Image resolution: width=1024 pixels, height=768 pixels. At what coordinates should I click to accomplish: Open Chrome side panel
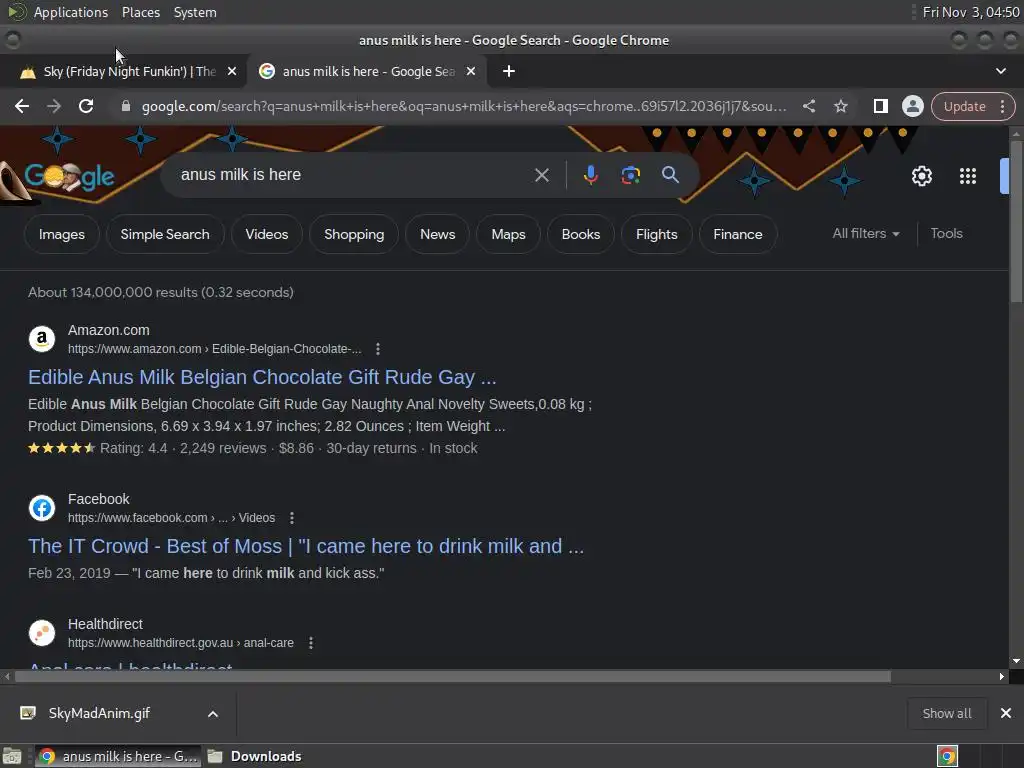[880, 106]
